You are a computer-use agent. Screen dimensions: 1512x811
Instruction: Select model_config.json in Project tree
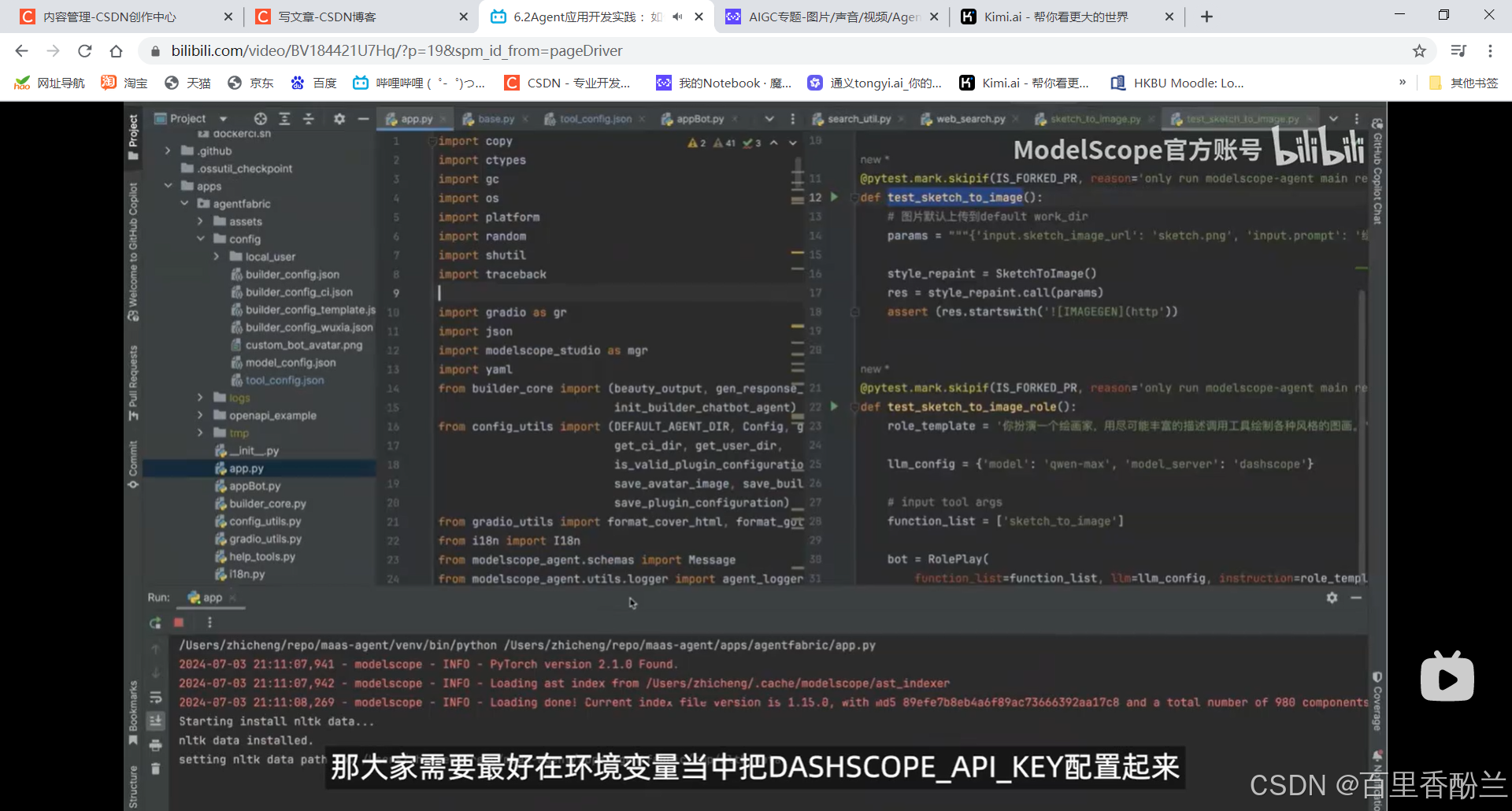291,363
